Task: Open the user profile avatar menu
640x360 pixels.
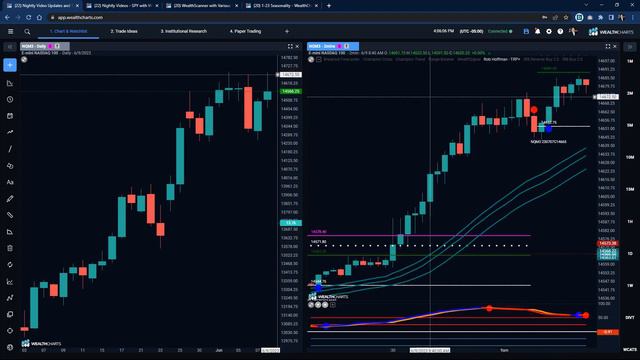Action: 573,31
